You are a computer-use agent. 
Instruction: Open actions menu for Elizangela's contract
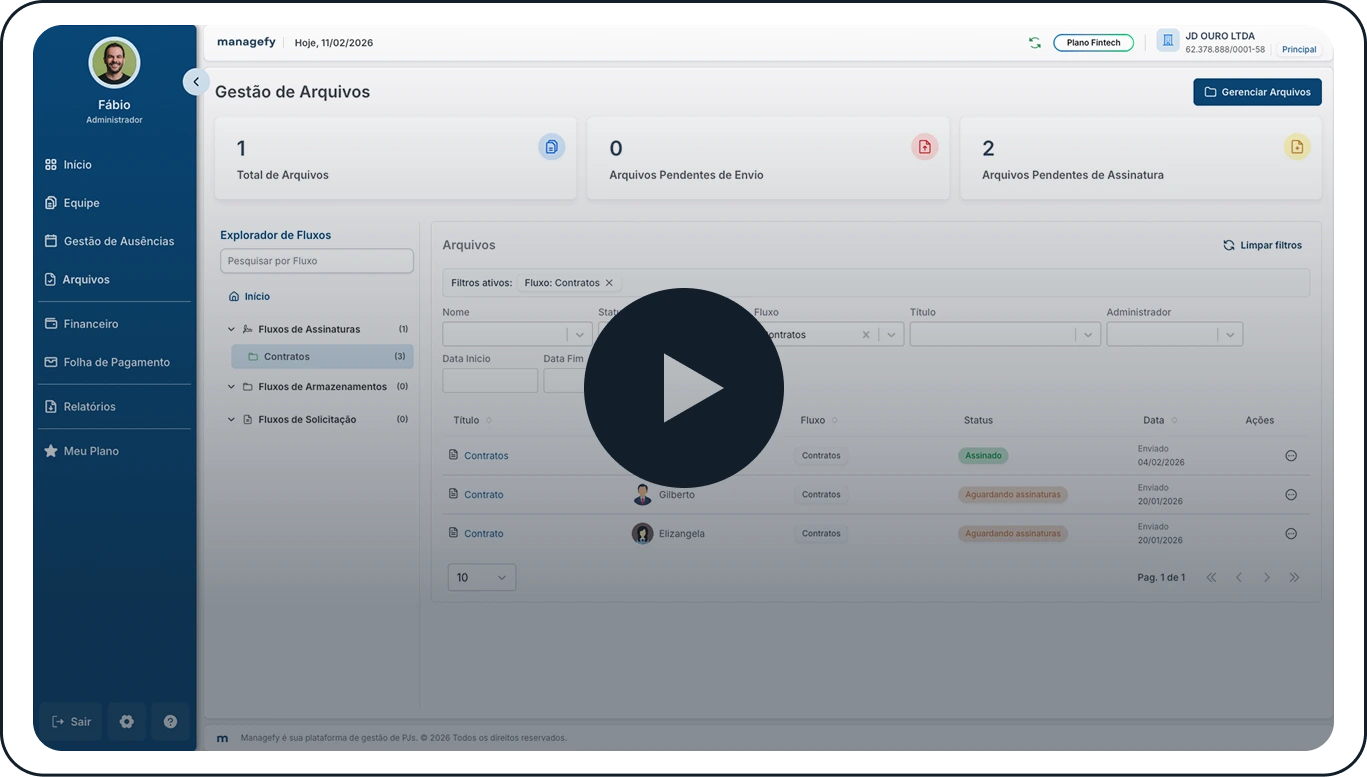click(1290, 534)
